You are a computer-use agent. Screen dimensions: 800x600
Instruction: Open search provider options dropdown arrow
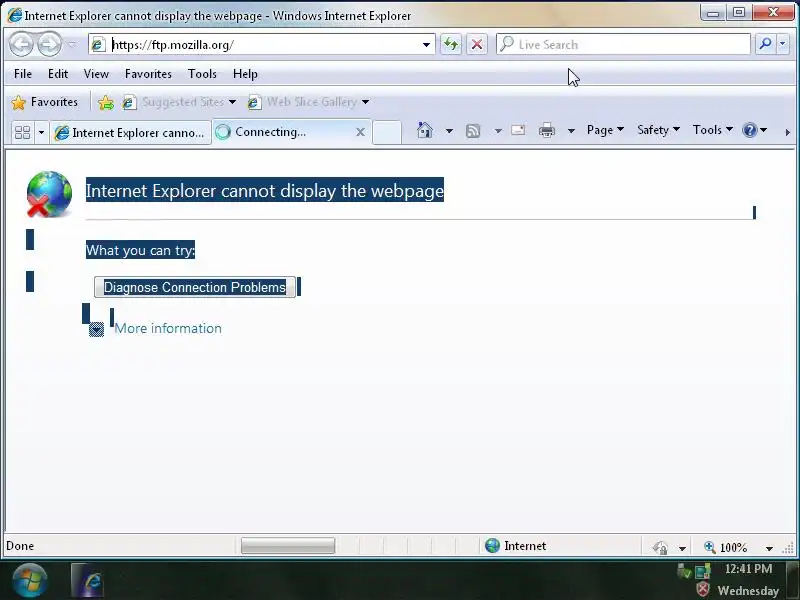(x=783, y=44)
